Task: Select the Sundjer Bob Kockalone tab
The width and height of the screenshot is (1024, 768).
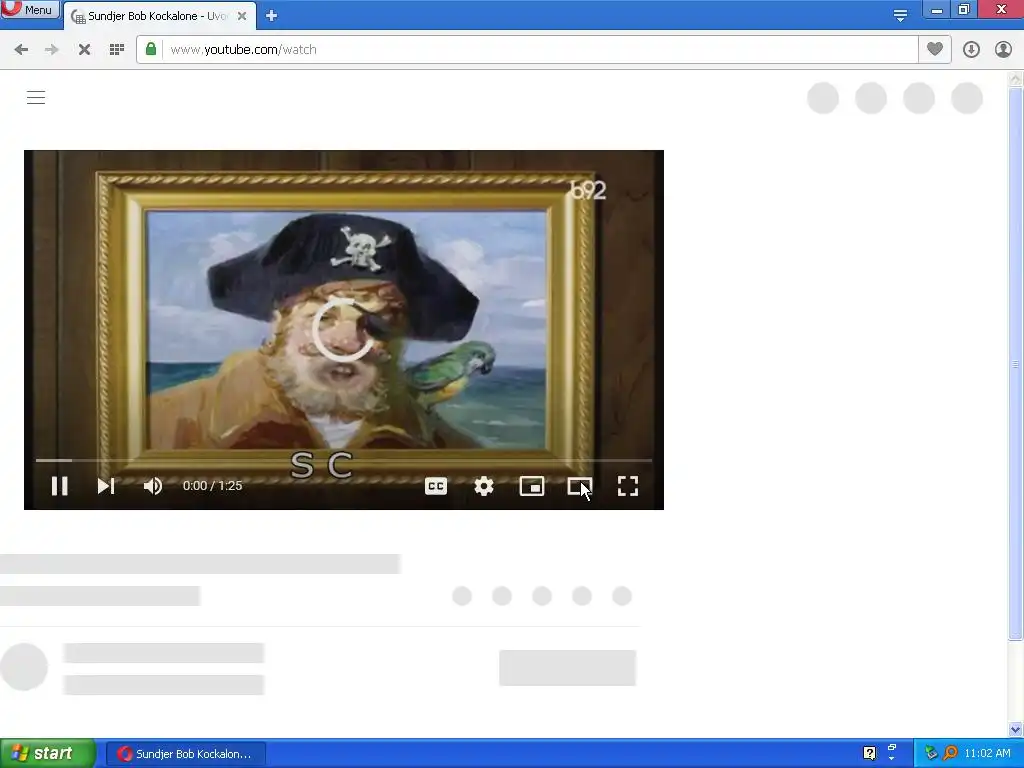Action: click(x=157, y=16)
